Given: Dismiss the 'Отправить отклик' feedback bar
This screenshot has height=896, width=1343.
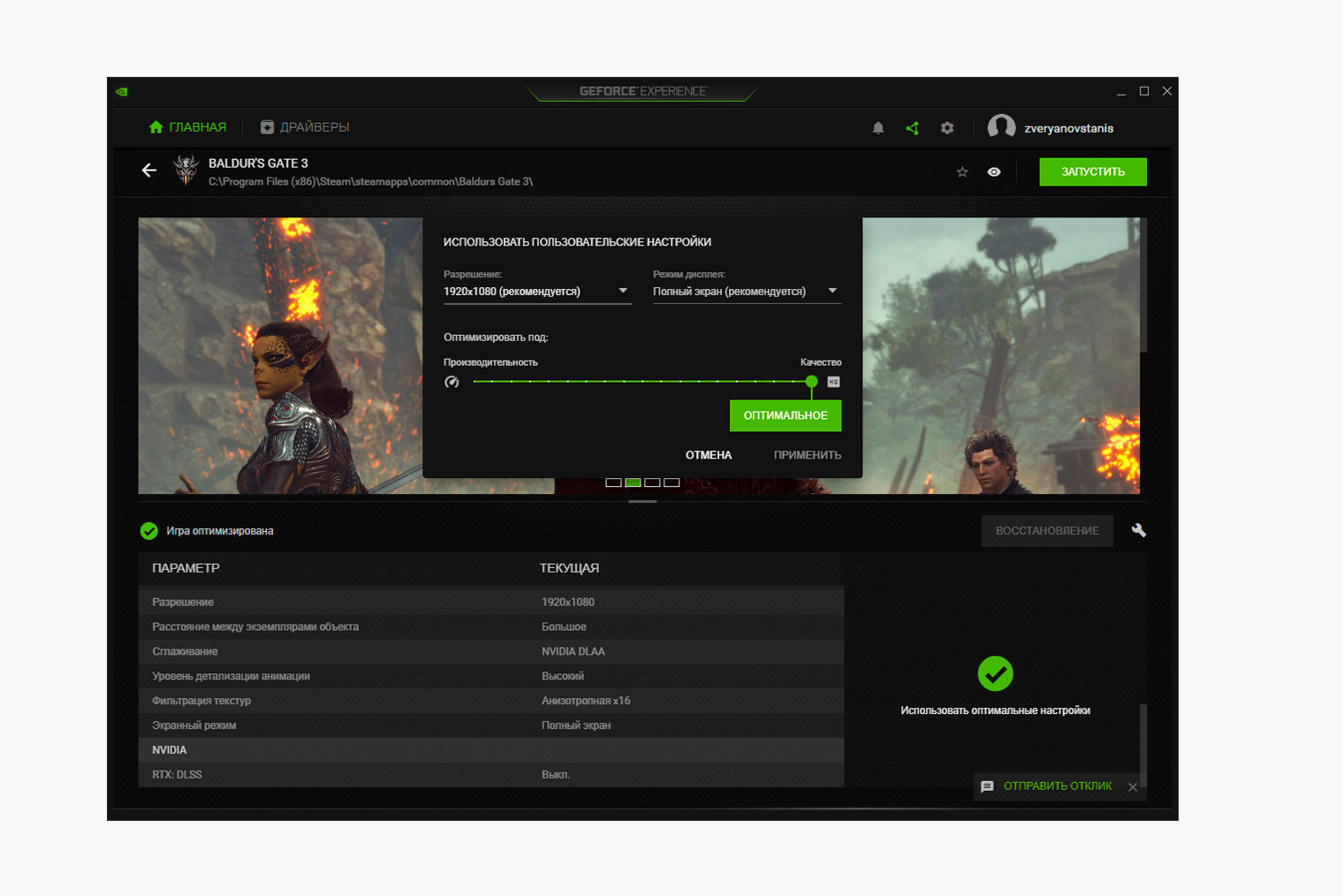Looking at the screenshot, I should click(1133, 787).
